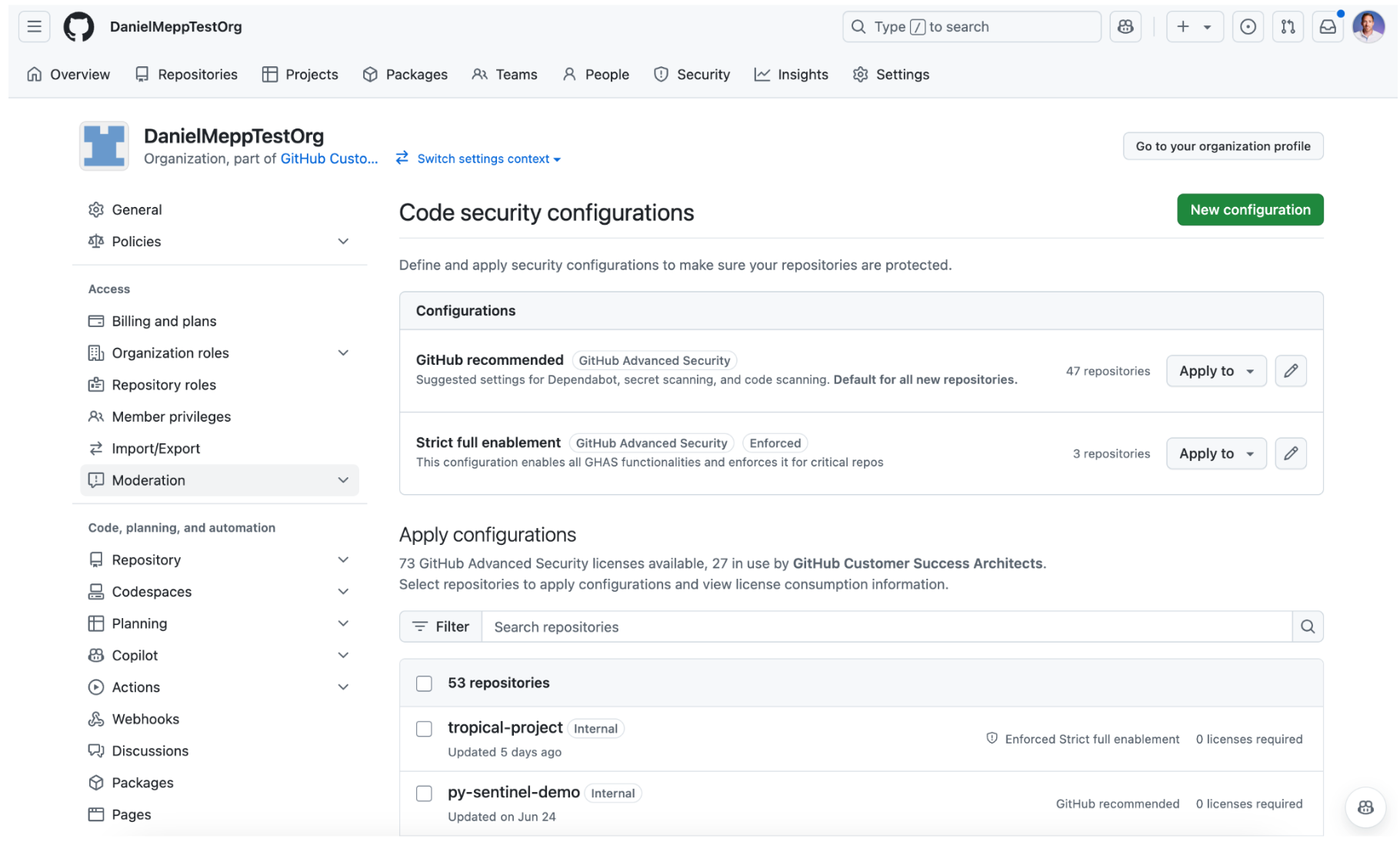Open Pages in sidebar
This screenshot has height=842, width=1400.
tap(219, 814)
